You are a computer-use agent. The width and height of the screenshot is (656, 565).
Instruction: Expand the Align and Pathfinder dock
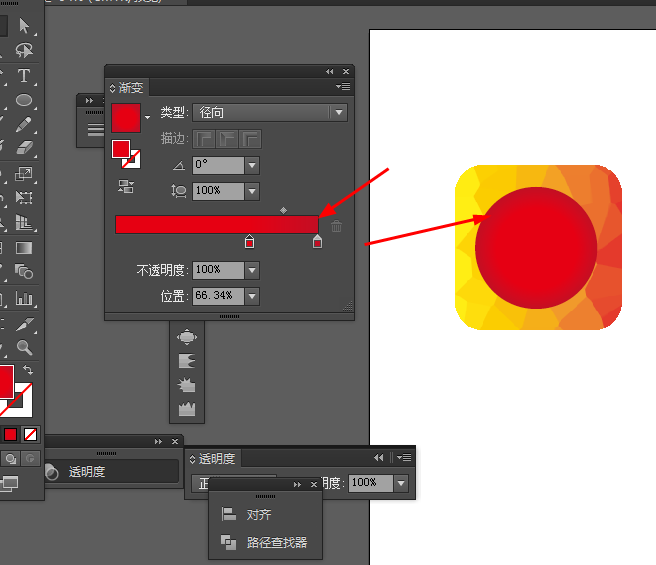point(297,485)
